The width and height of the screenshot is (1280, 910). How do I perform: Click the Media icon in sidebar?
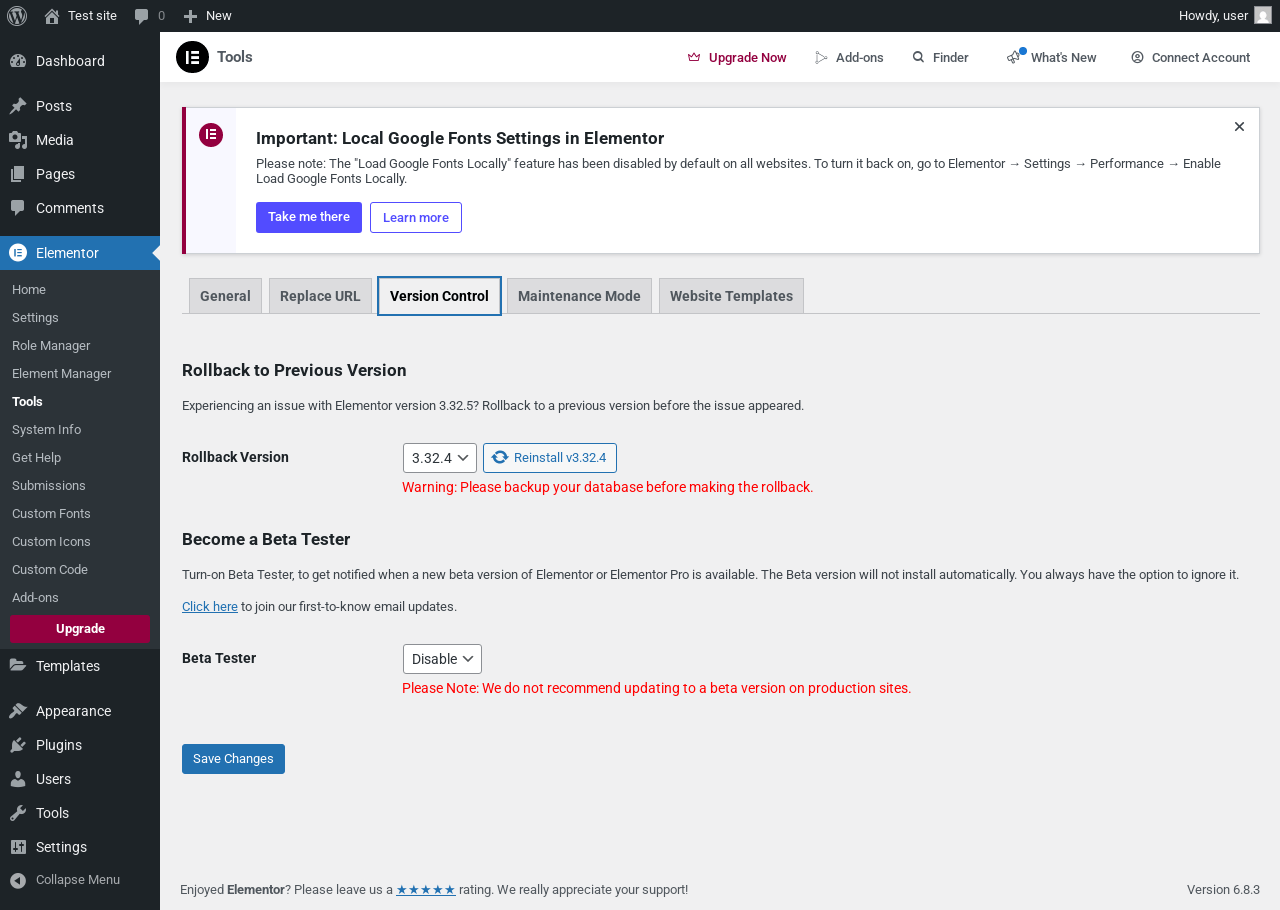tap(18, 140)
